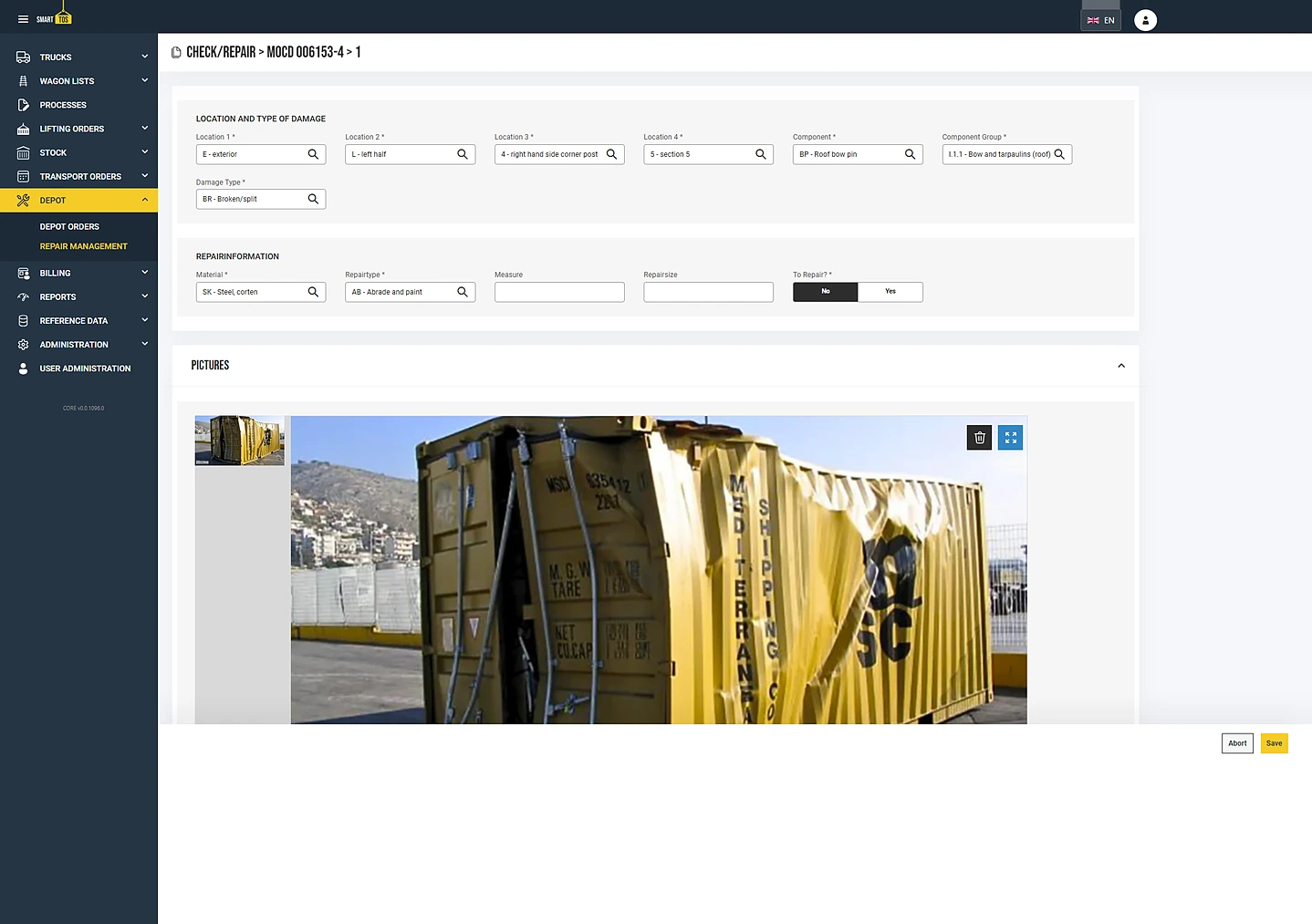Viewport: 1312px width, 924px height.
Task: Click into the Measure field
Action: [559, 292]
